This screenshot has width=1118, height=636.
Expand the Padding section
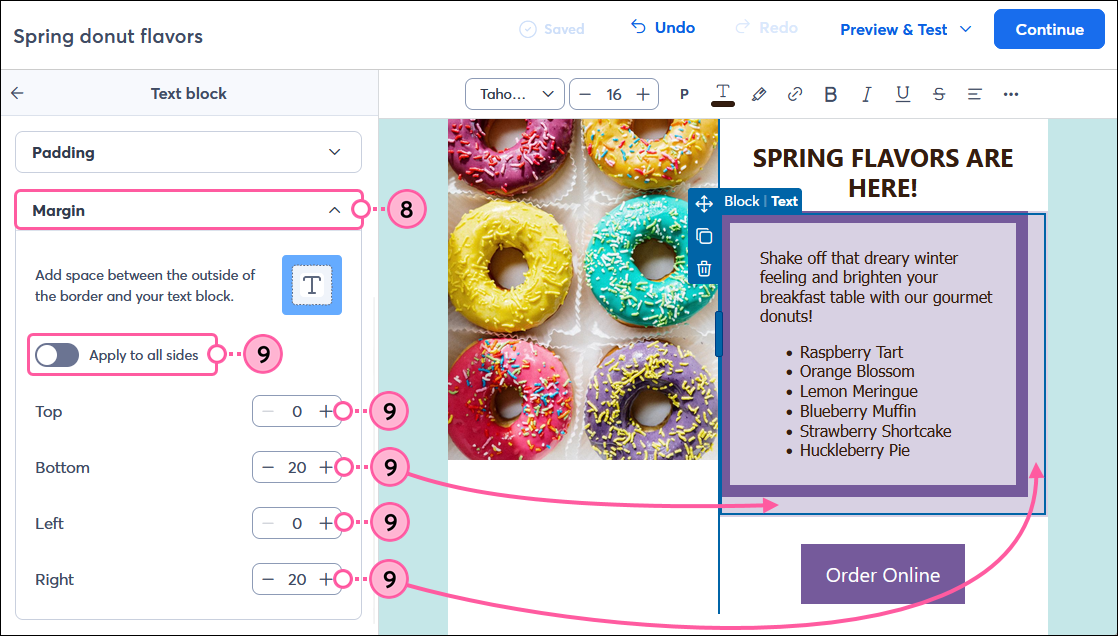click(x=188, y=152)
